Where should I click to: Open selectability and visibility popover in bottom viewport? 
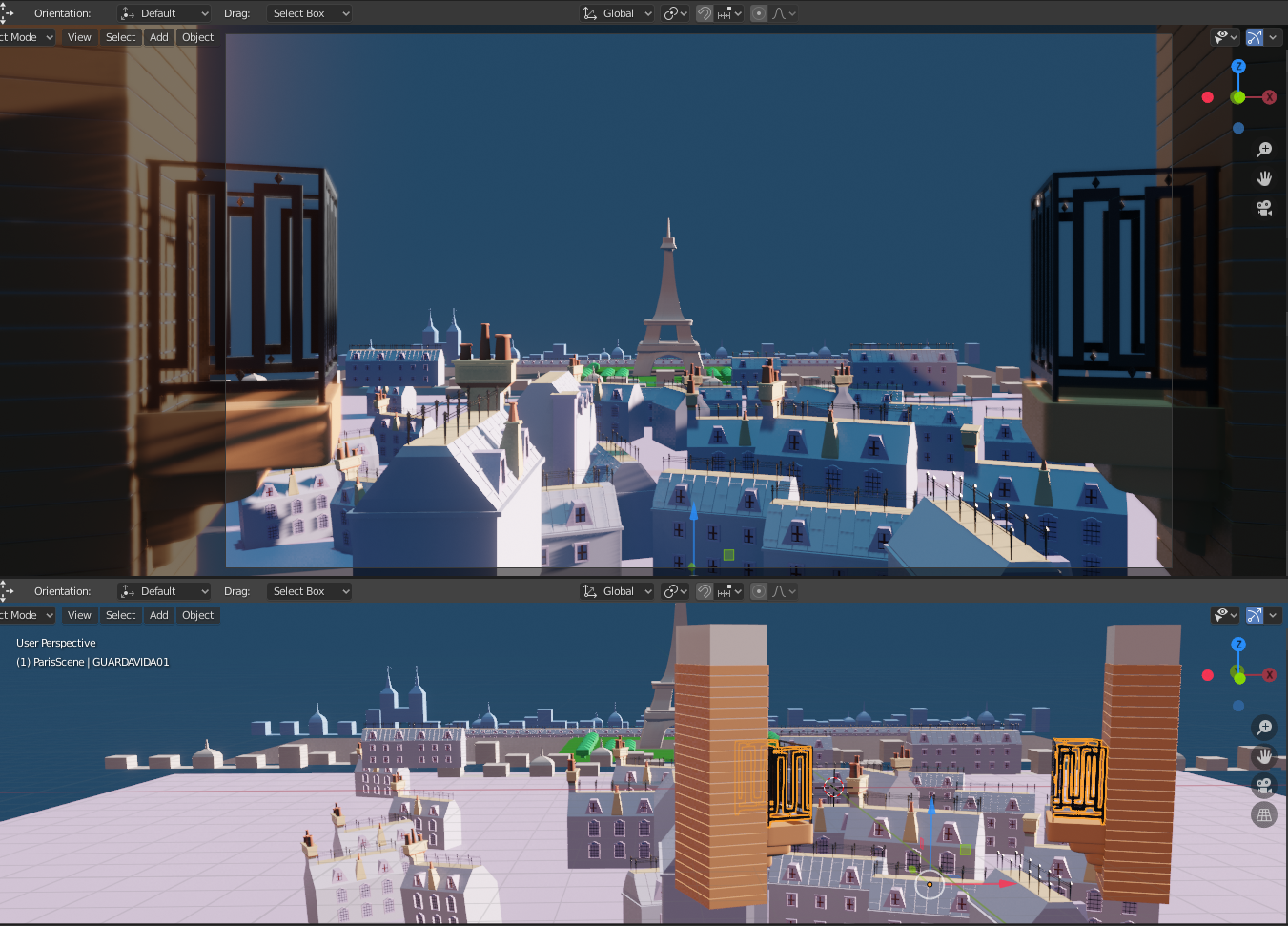click(x=1225, y=615)
